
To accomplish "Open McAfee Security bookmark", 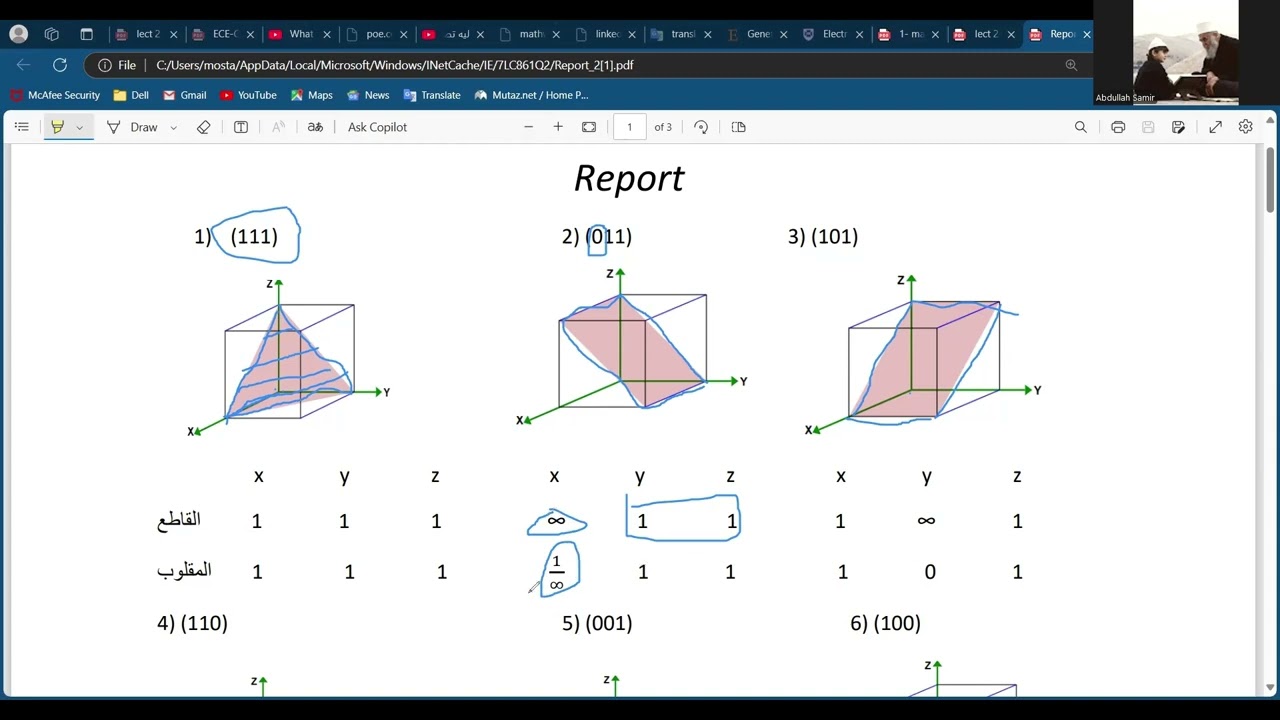I will click(55, 95).
